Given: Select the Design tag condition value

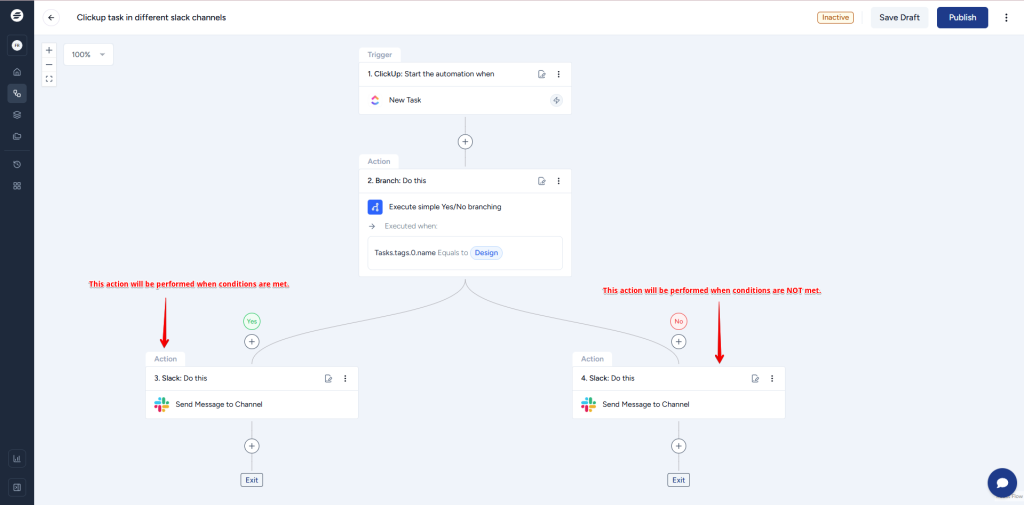Looking at the screenshot, I should pyautogui.click(x=486, y=253).
